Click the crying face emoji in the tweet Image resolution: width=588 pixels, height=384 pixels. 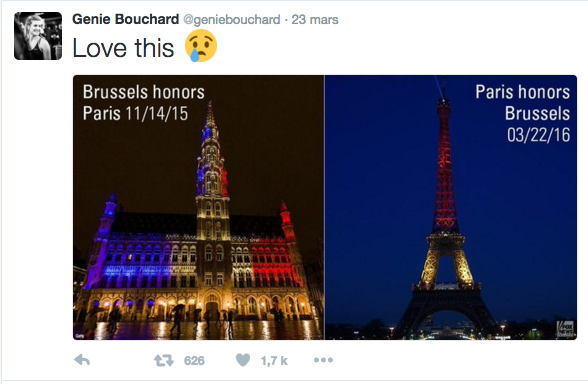201,46
